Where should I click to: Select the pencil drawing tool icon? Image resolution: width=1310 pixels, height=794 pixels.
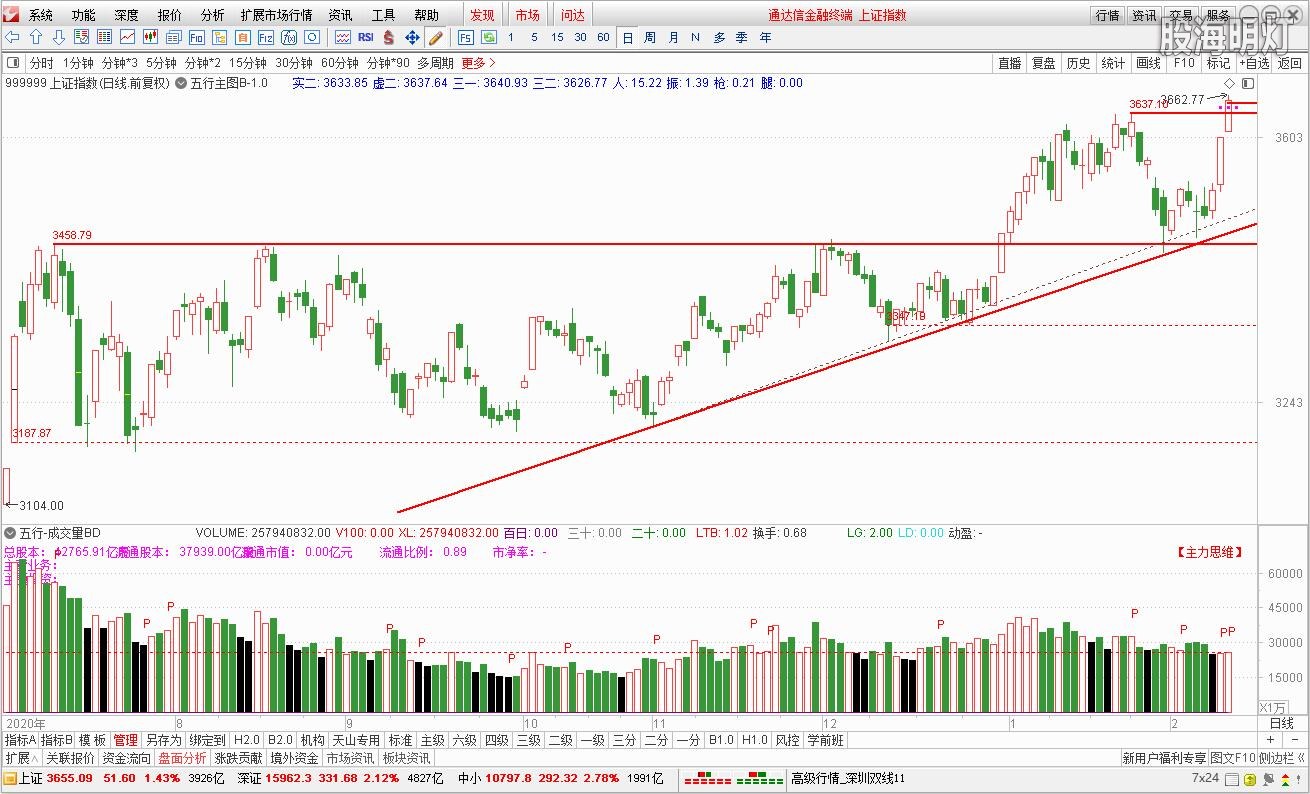(x=435, y=37)
